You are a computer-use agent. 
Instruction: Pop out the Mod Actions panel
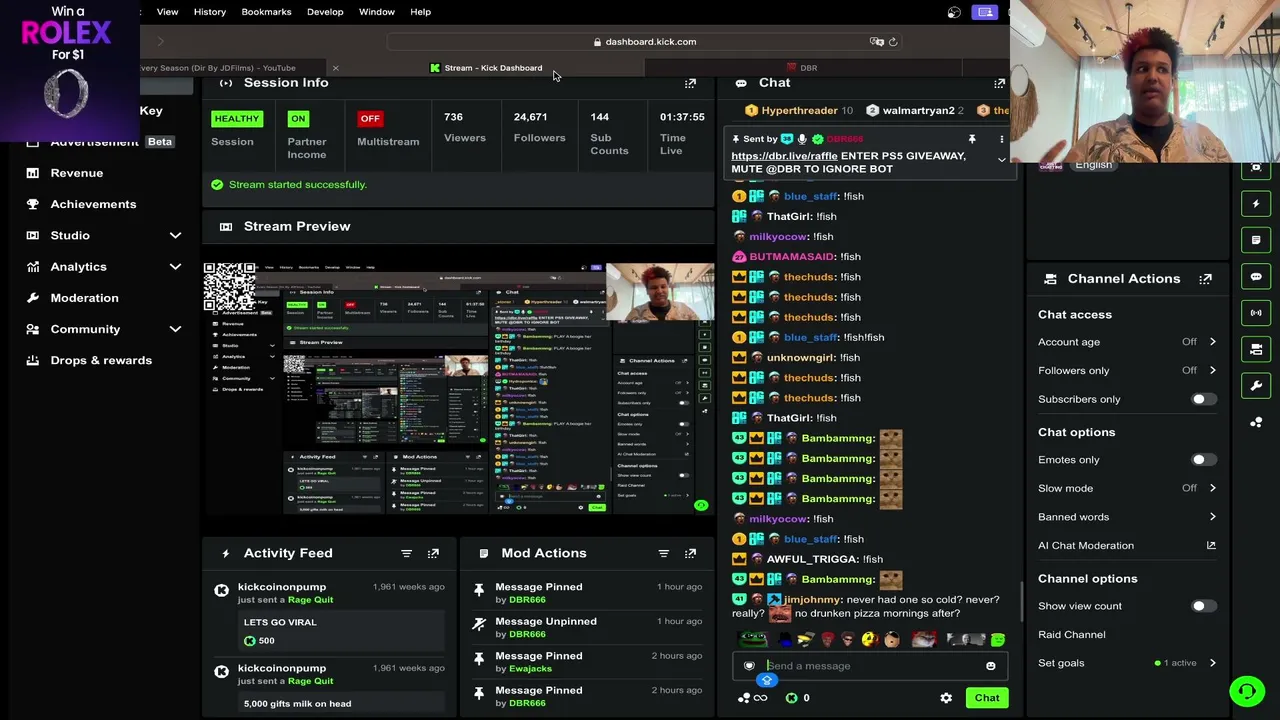pyautogui.click(x=690, y=553)
